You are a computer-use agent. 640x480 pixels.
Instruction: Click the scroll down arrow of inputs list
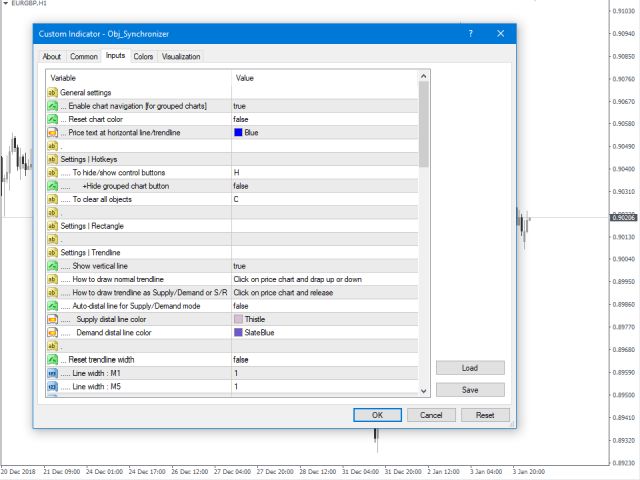click(x=423, y=391)
